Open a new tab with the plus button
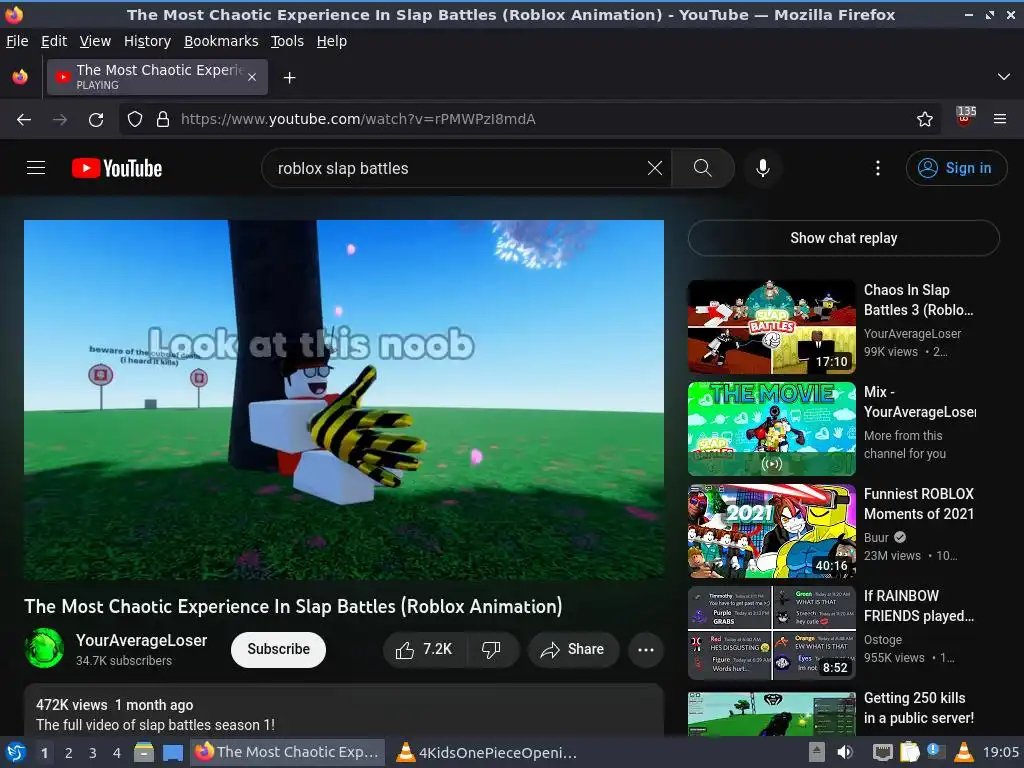1024x768 pixels. coord(289,78)
